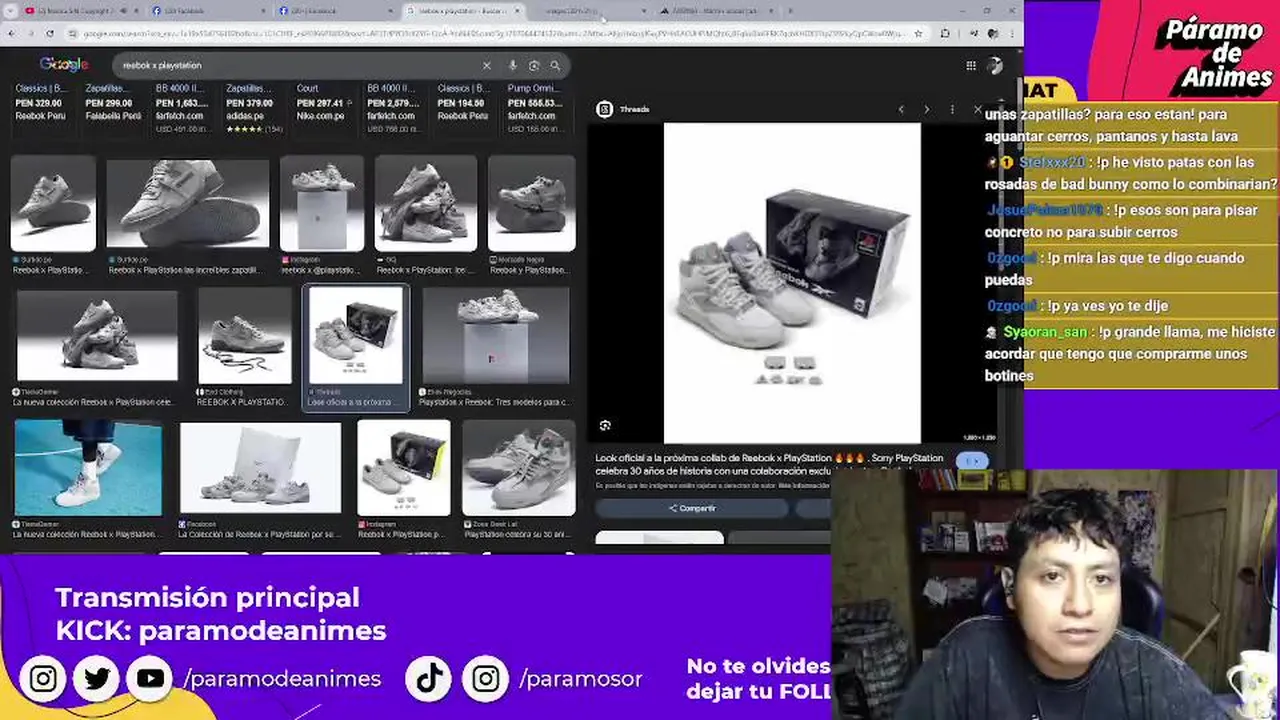1280x720 pixels.
Task: Open Google Lens camera search icon
Action: (x=534, y=66)
